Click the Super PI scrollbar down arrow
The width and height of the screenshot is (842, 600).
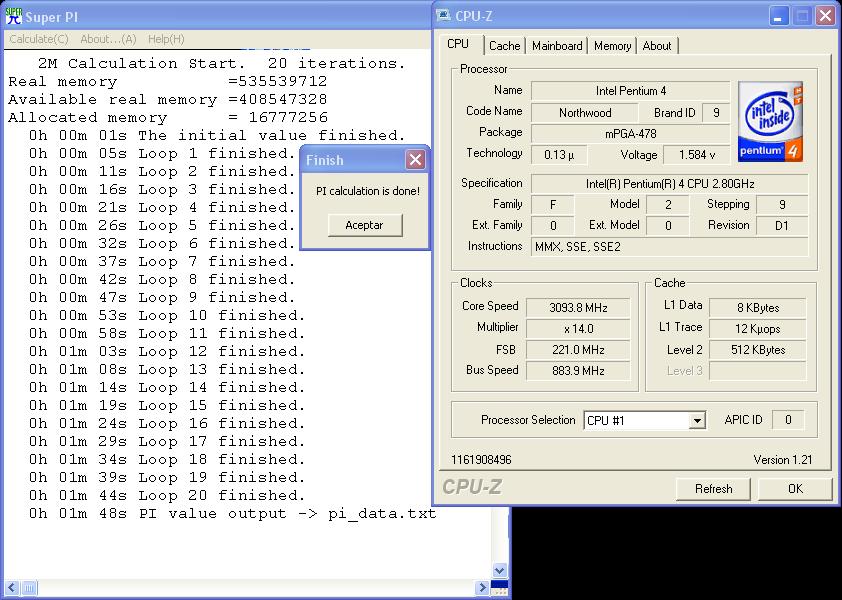point(501,571)
